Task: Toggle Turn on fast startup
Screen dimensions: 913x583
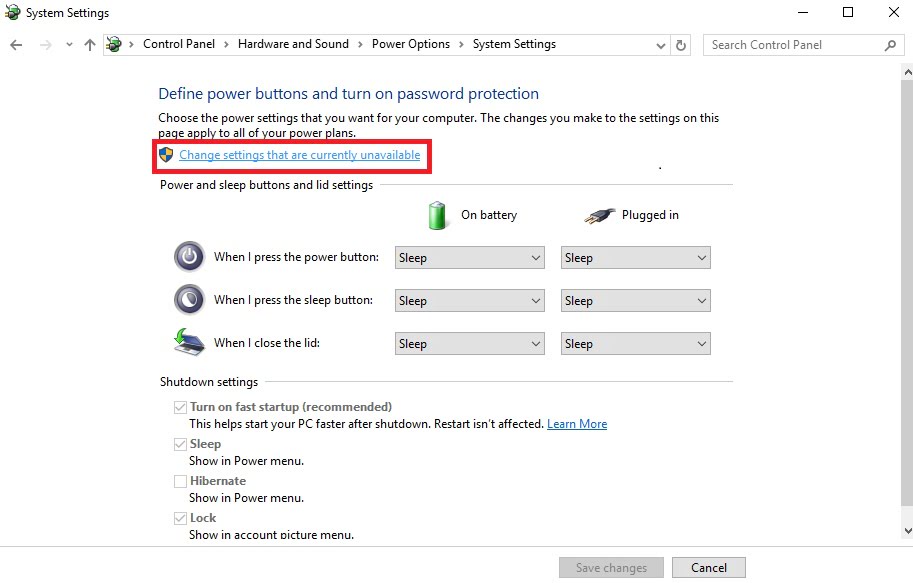Action: tap(180, 406)
